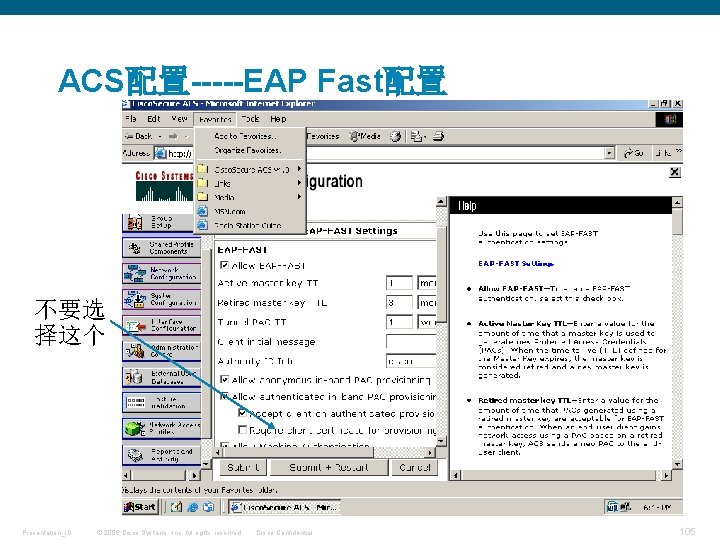Click the Forward arrow toolbar icon
This screenshot has width=720, height=540.
(x=173, y=136)
